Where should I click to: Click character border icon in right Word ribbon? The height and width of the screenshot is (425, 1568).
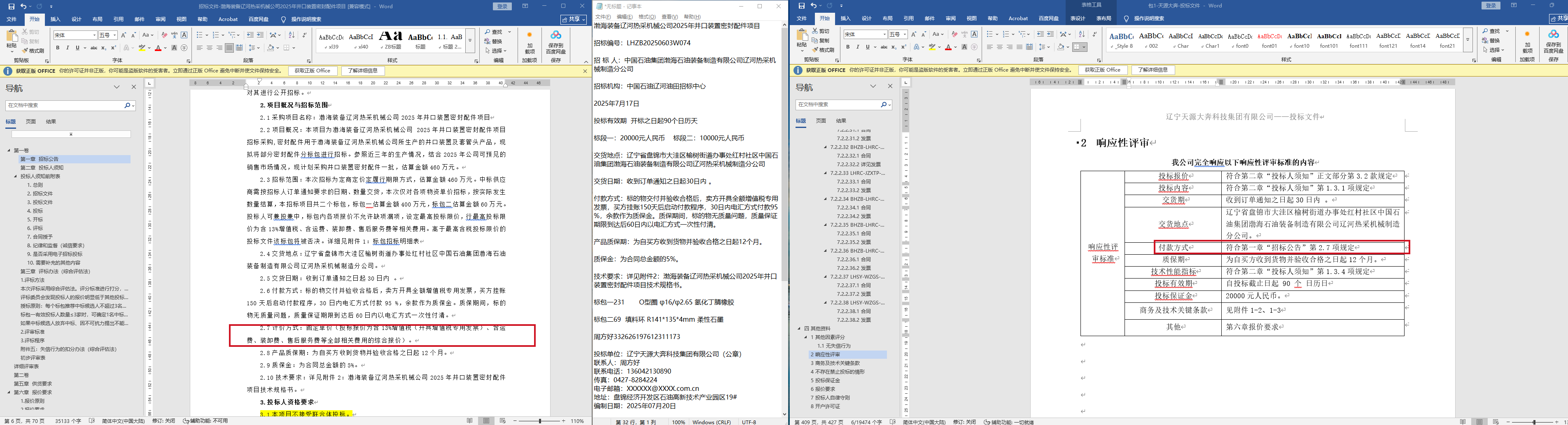974,34
